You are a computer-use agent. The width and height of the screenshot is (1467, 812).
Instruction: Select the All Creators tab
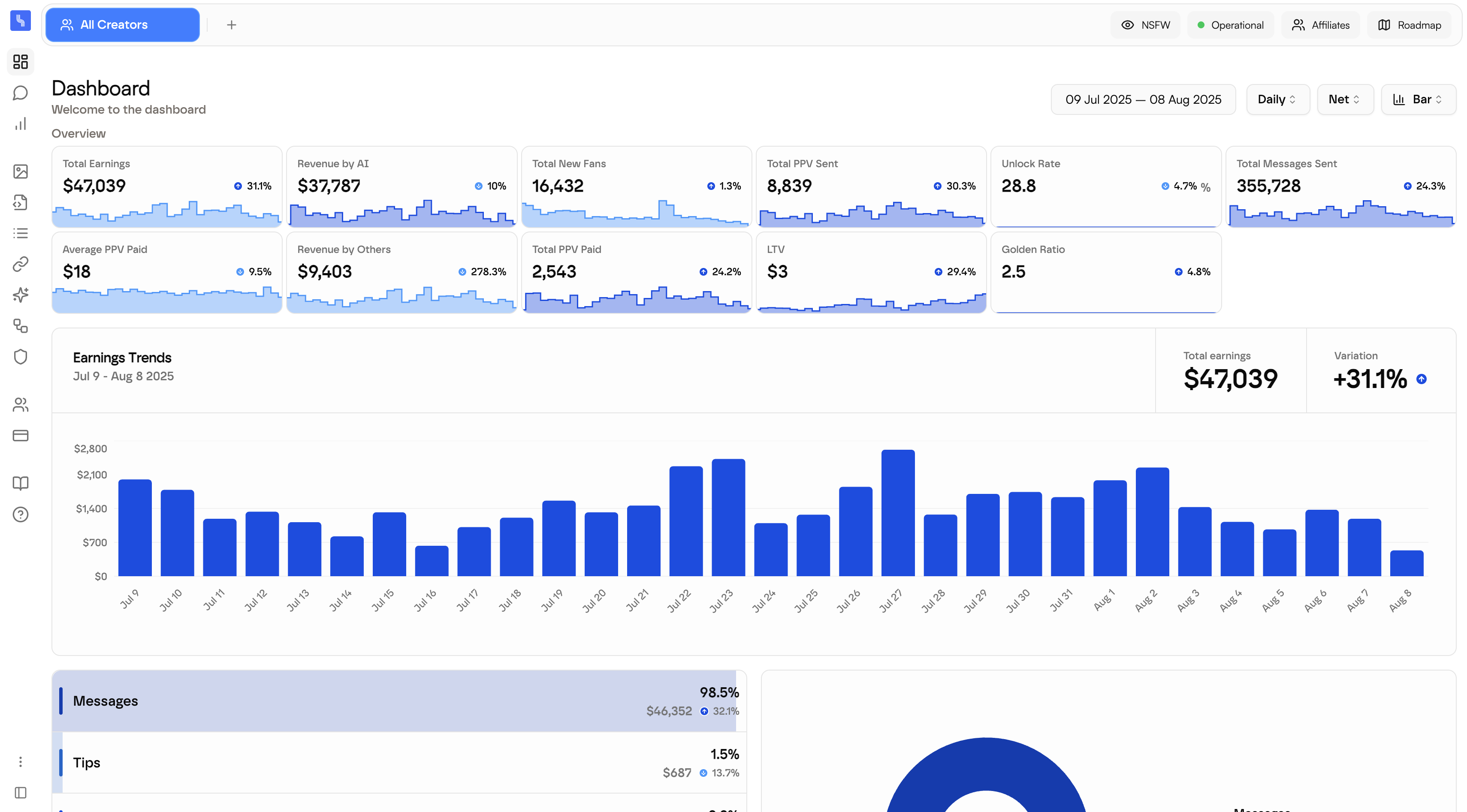(122, 24)
